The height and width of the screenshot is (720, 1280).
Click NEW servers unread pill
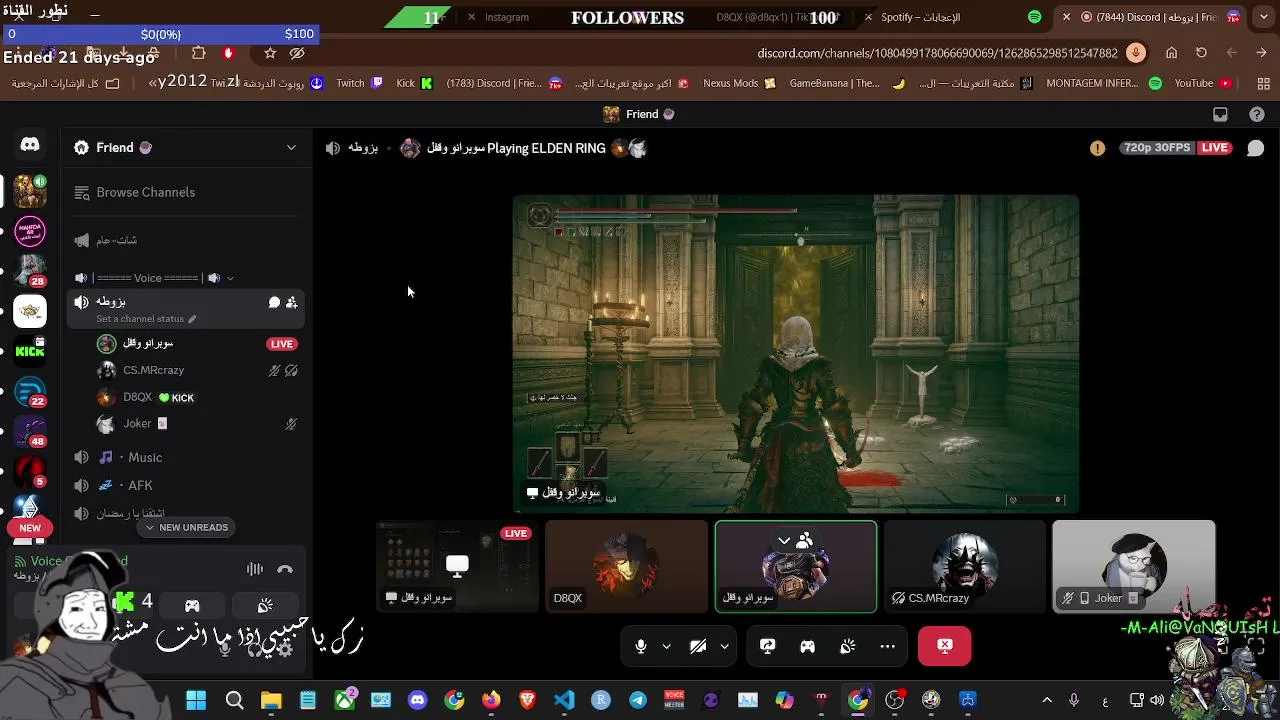click(x=30, y=528)
